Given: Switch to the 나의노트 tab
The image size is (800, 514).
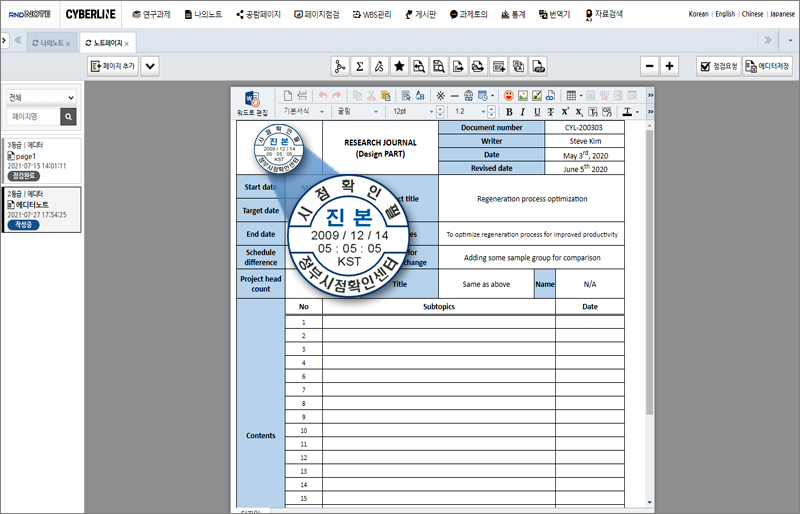Looking at the screenshot, I should (48, 44).
